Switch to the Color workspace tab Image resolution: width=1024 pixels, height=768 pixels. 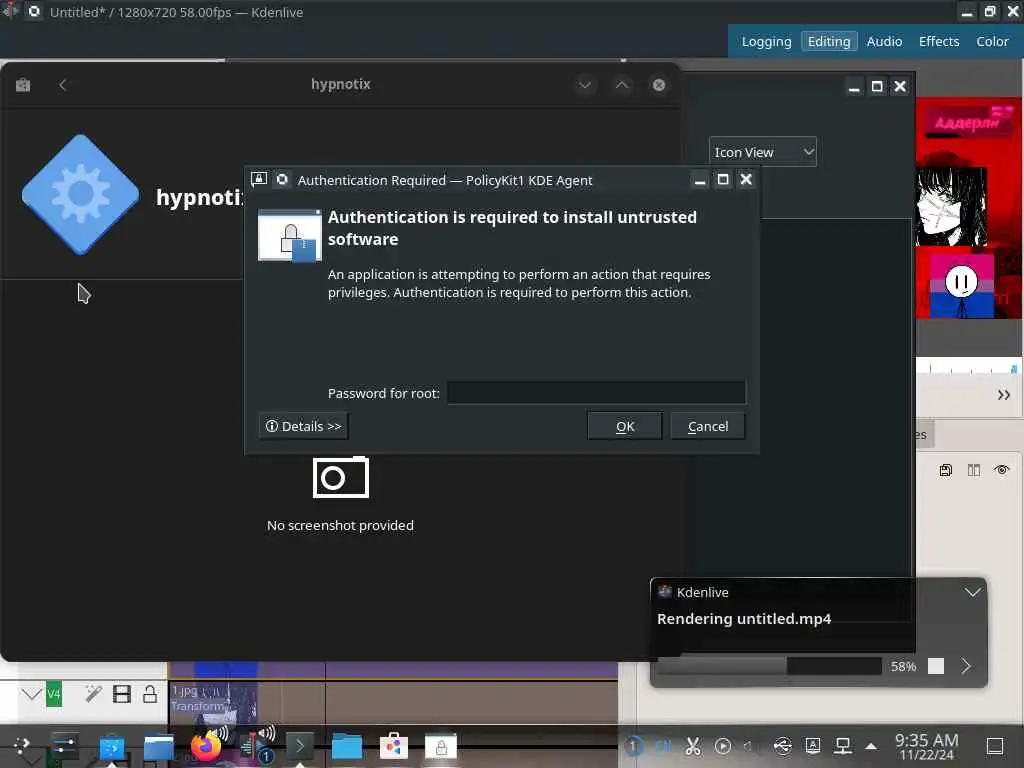click(x=992, y=42)
